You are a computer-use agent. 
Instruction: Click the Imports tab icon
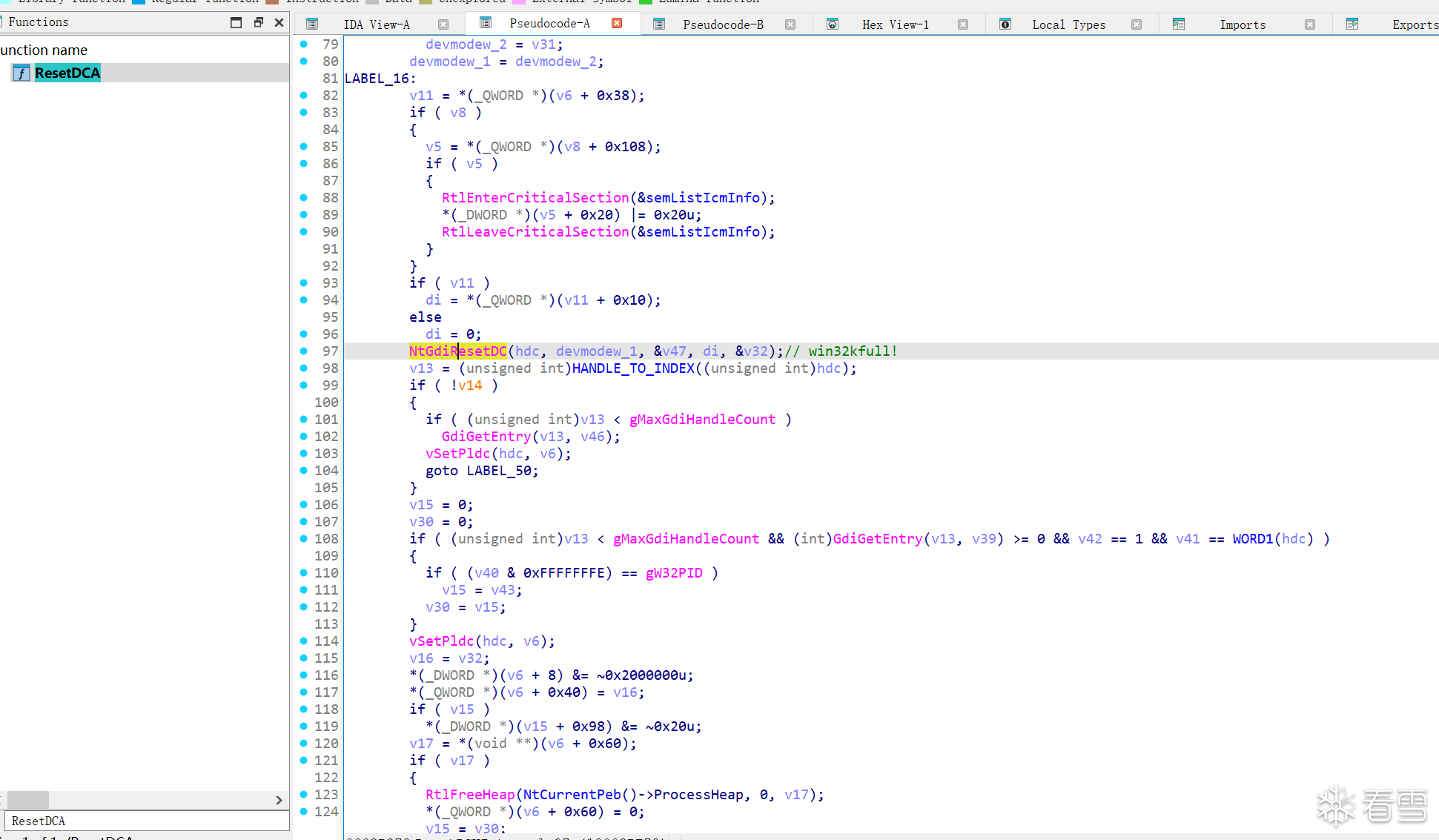[x=1179, y=24]
